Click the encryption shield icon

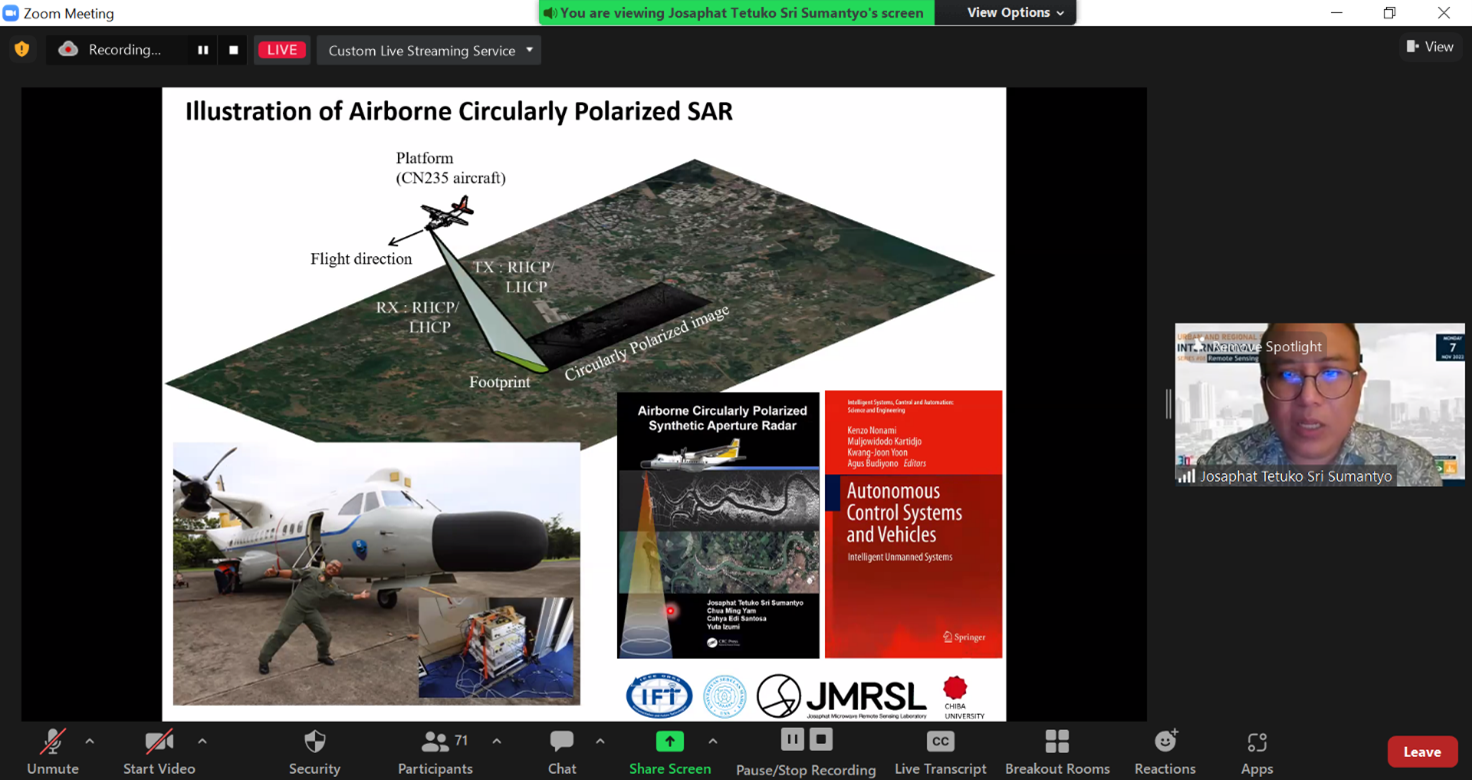click(22, 49)
